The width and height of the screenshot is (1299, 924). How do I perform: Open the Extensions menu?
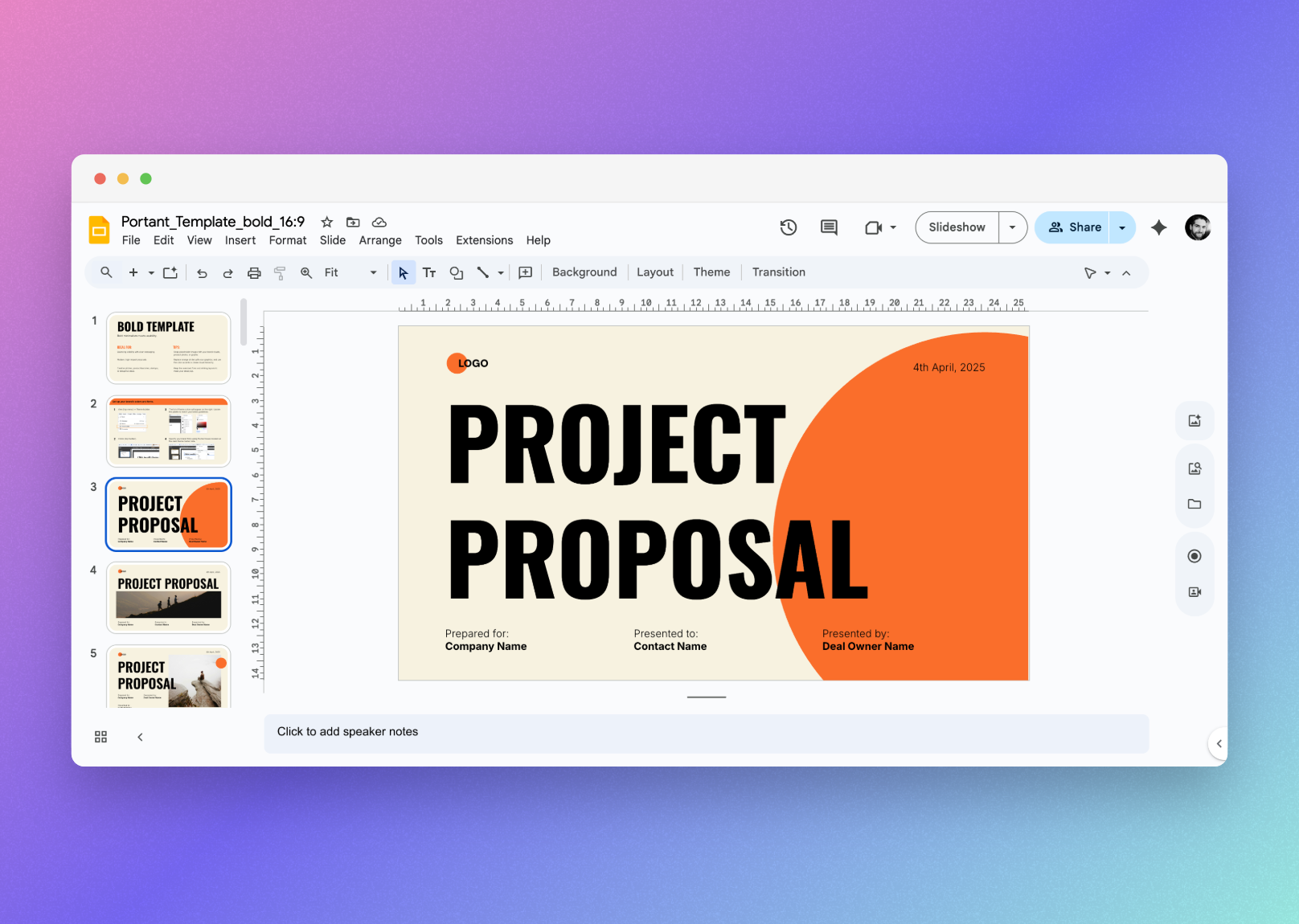tap(484, 240)
